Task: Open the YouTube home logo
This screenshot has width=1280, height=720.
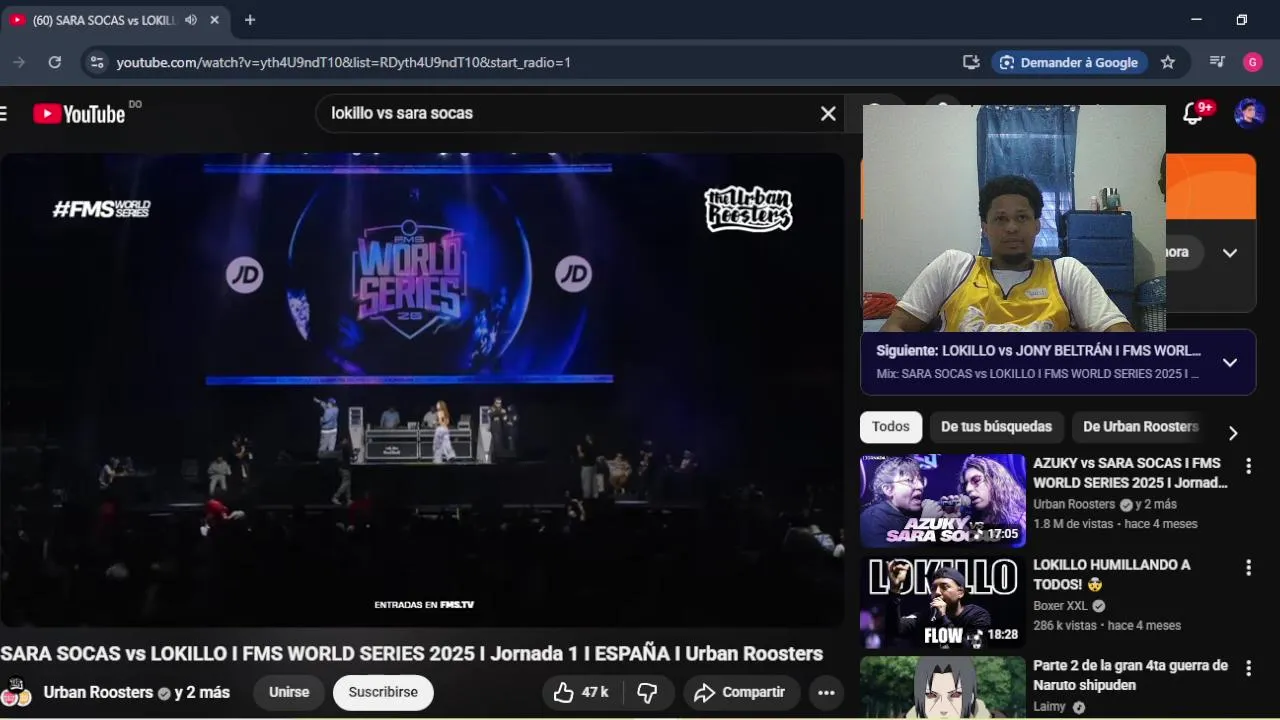Action: (x=79, y=113)
